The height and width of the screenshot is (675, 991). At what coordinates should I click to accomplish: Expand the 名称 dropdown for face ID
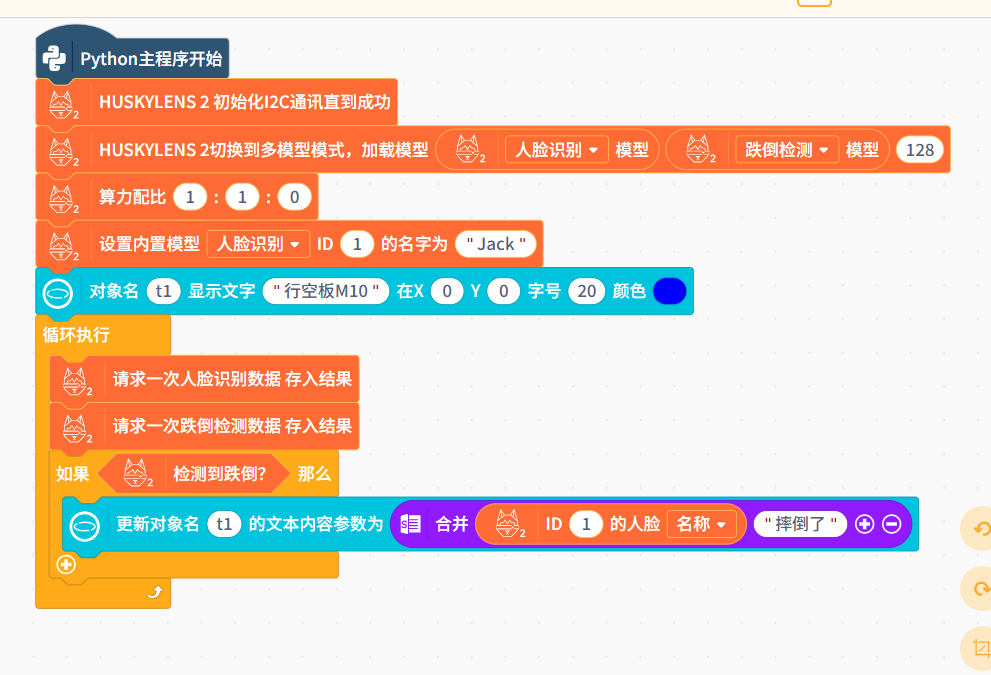click(701, 524)
